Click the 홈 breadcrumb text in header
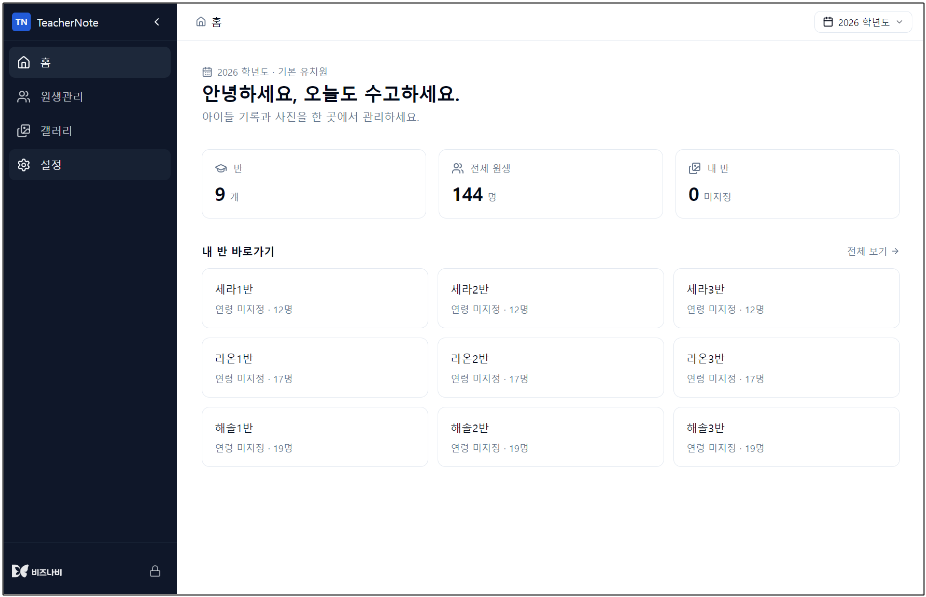This screenshot has height=597, width=926. 217,22
